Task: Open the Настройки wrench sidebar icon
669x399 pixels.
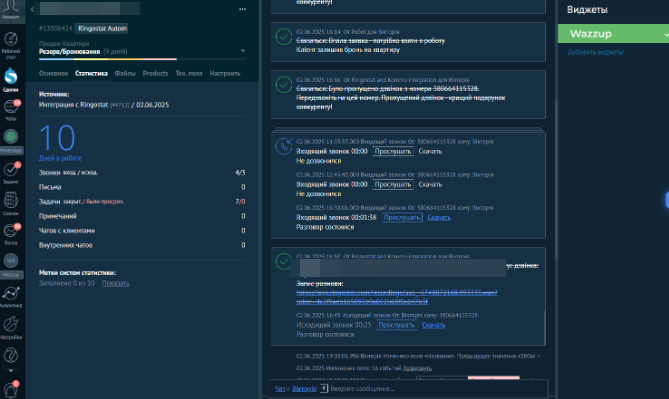Action: [11, 327]
